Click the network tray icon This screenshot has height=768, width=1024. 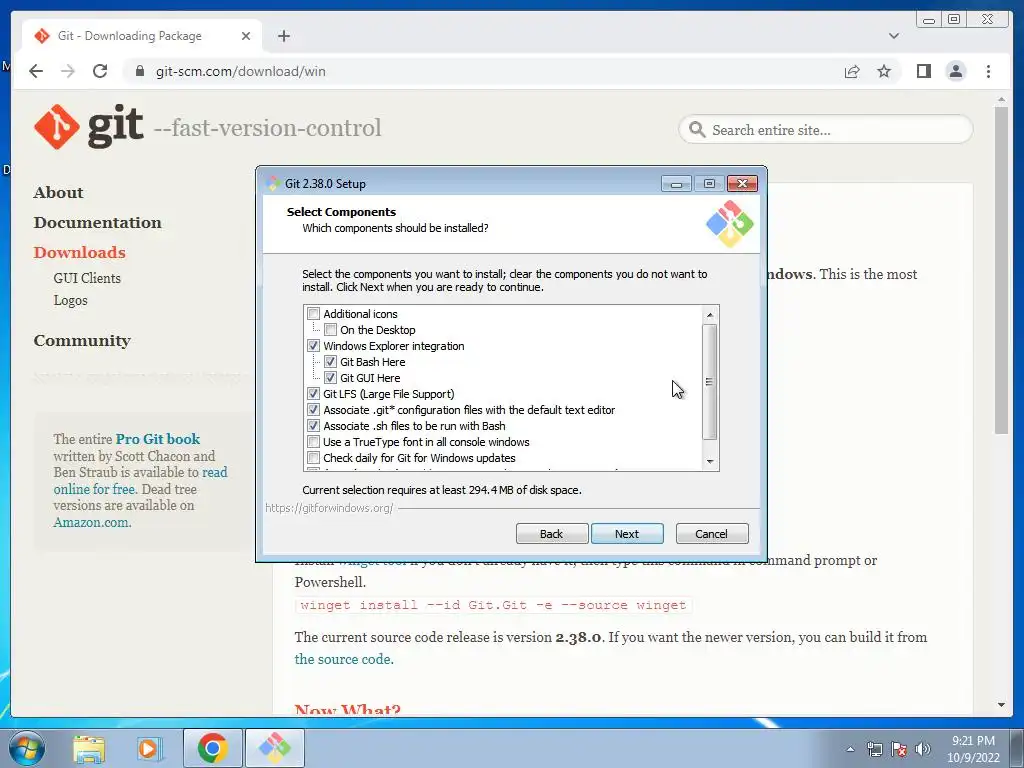click(874, 749)
